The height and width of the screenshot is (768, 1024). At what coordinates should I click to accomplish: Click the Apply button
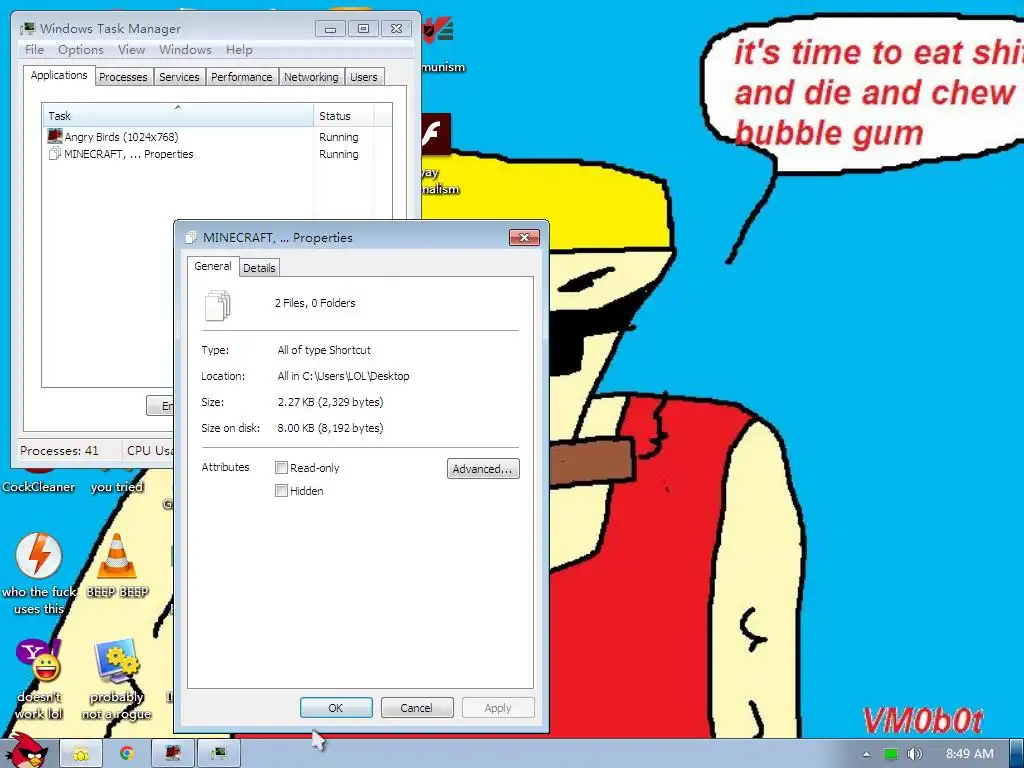point(498,708)
